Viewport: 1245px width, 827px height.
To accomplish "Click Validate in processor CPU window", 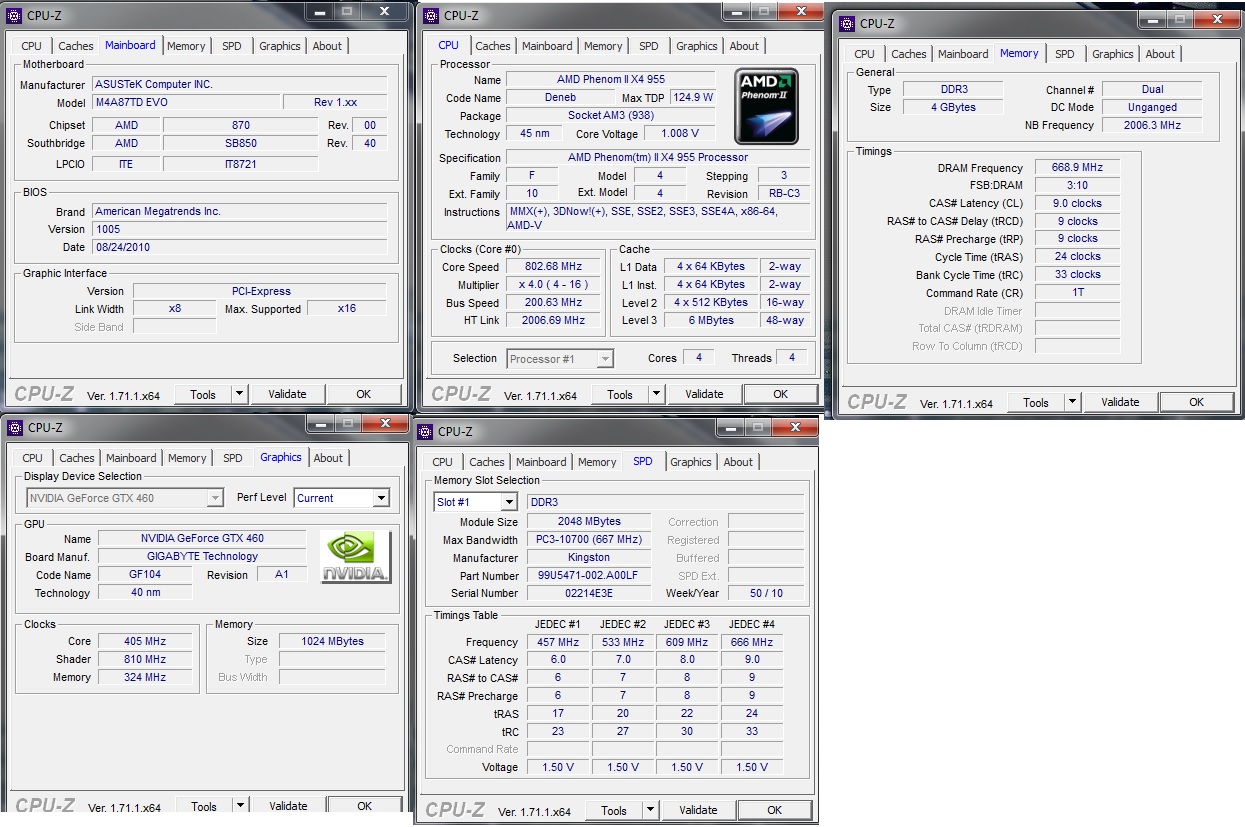I will (704, 394).
